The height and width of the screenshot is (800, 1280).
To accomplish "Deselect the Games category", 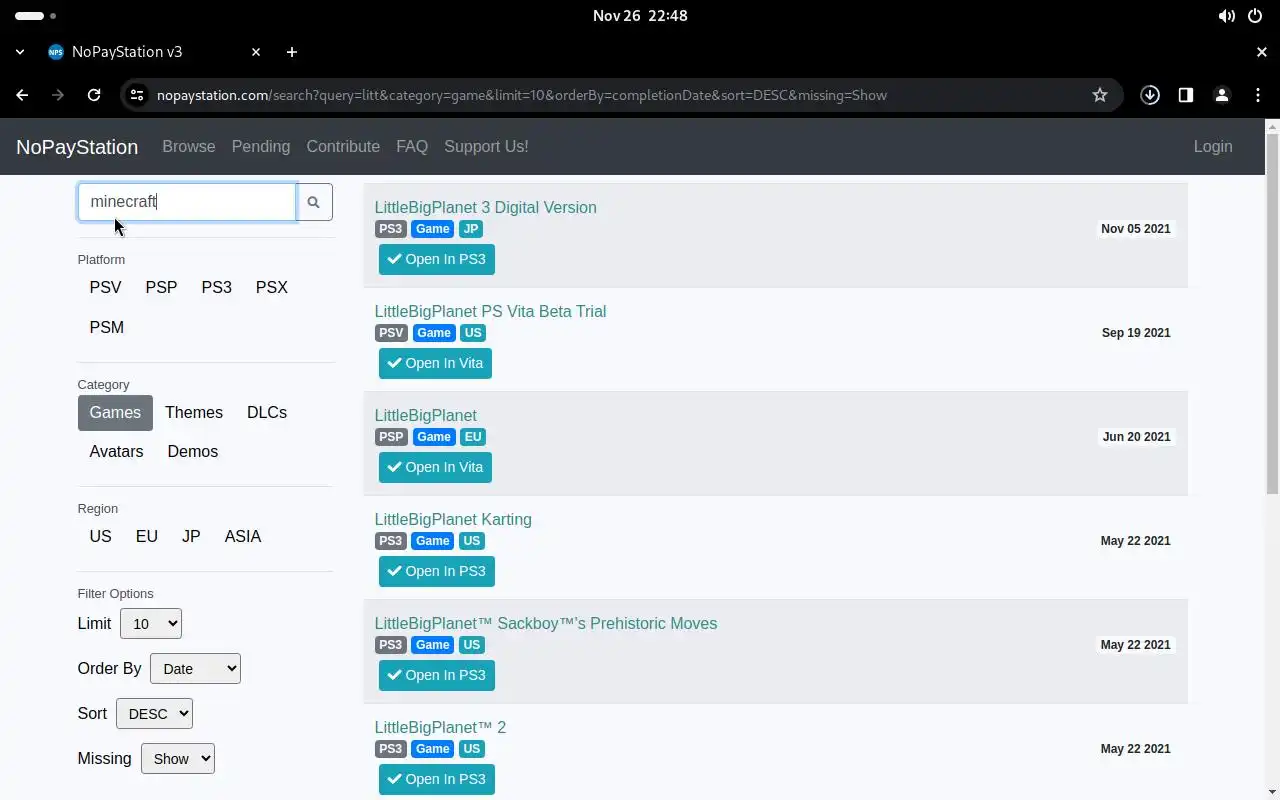I will click(x=115, y=413).
